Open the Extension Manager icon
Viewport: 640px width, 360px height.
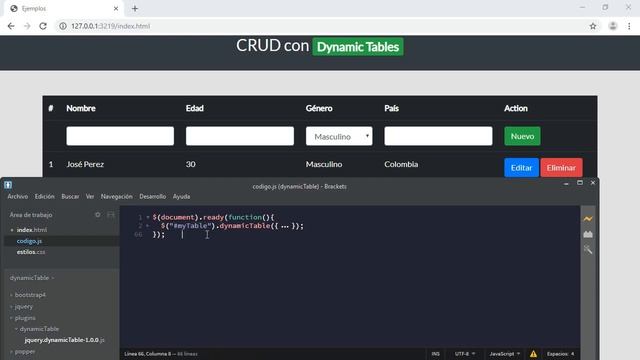coord(588,234)
